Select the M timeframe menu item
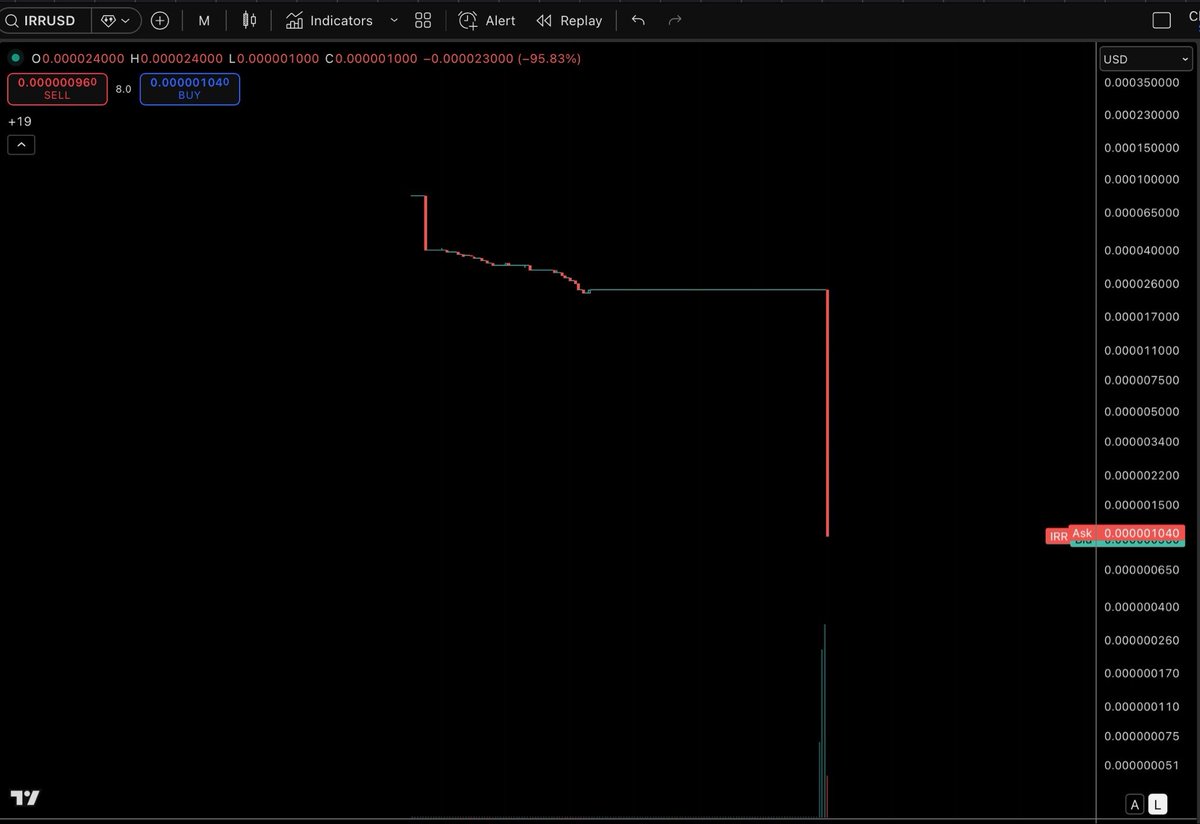The width and height of the screenshot is (1200, 824). pos(204,20)
